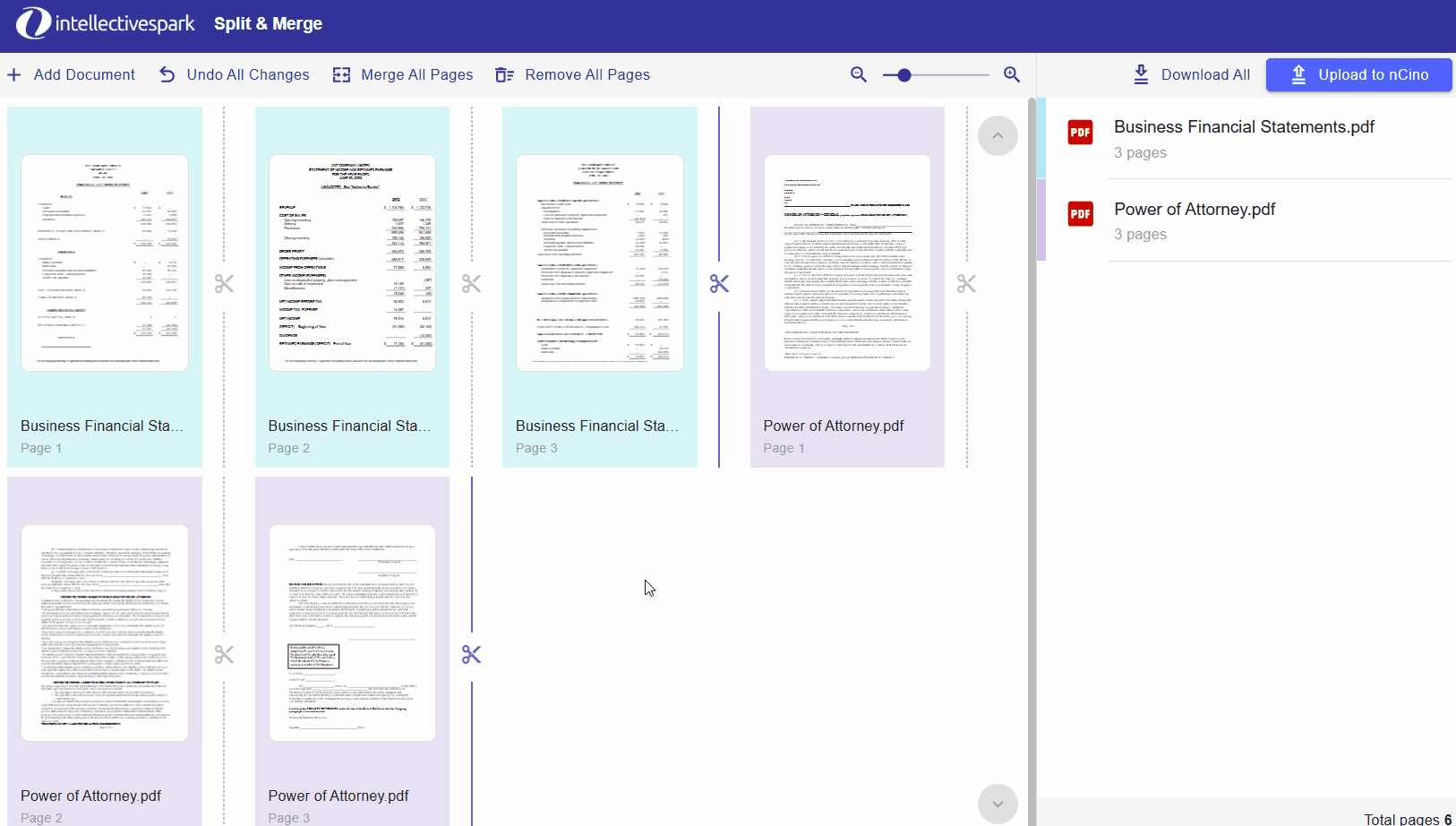The height and width of the screenshot is (826, 1456).
Task: Toggle the scissors split after Power of Attorney page 1
Action: point(966,283)
